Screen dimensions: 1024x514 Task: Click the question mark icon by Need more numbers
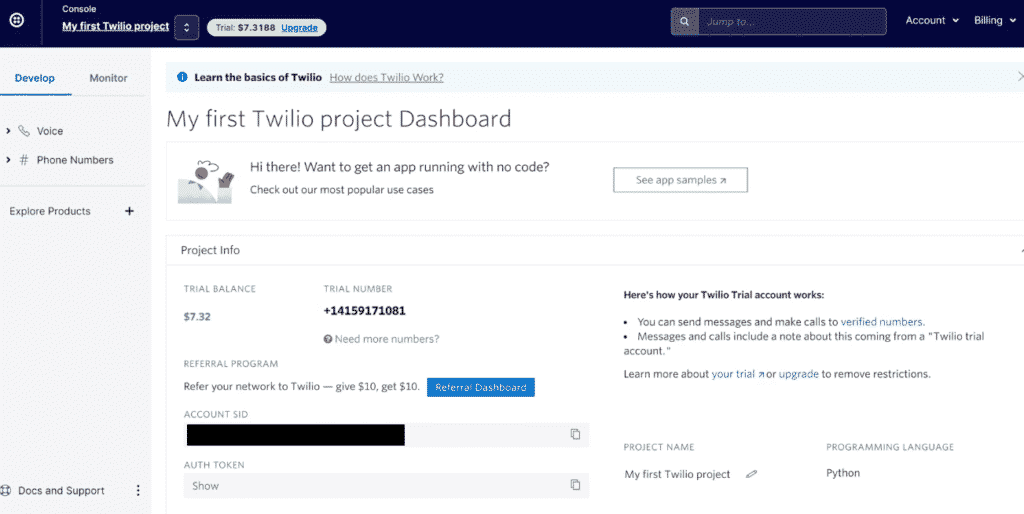328,340
